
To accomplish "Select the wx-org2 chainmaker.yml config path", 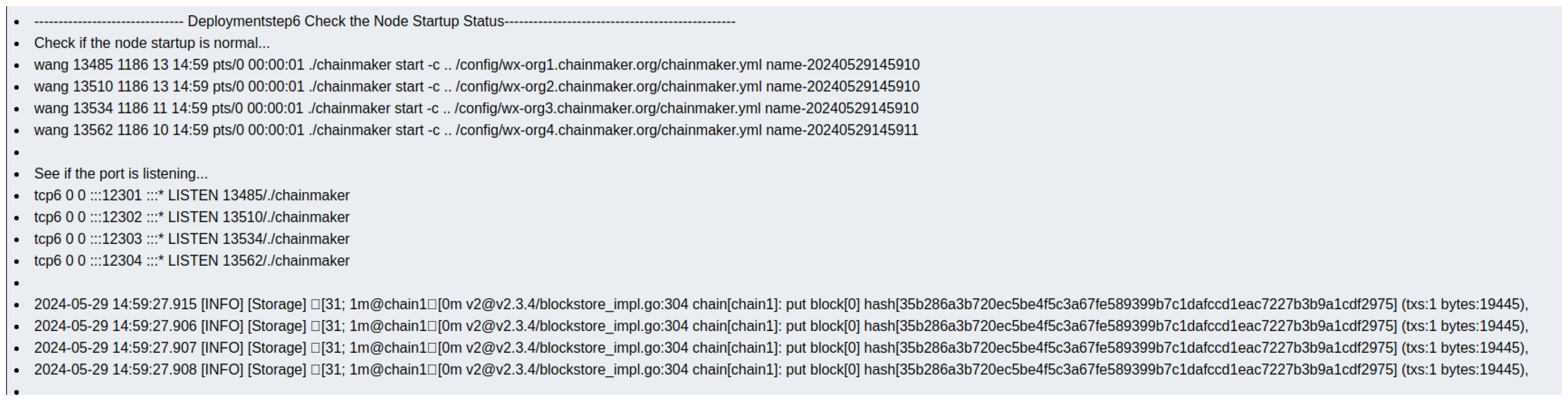I will (608, 87).
